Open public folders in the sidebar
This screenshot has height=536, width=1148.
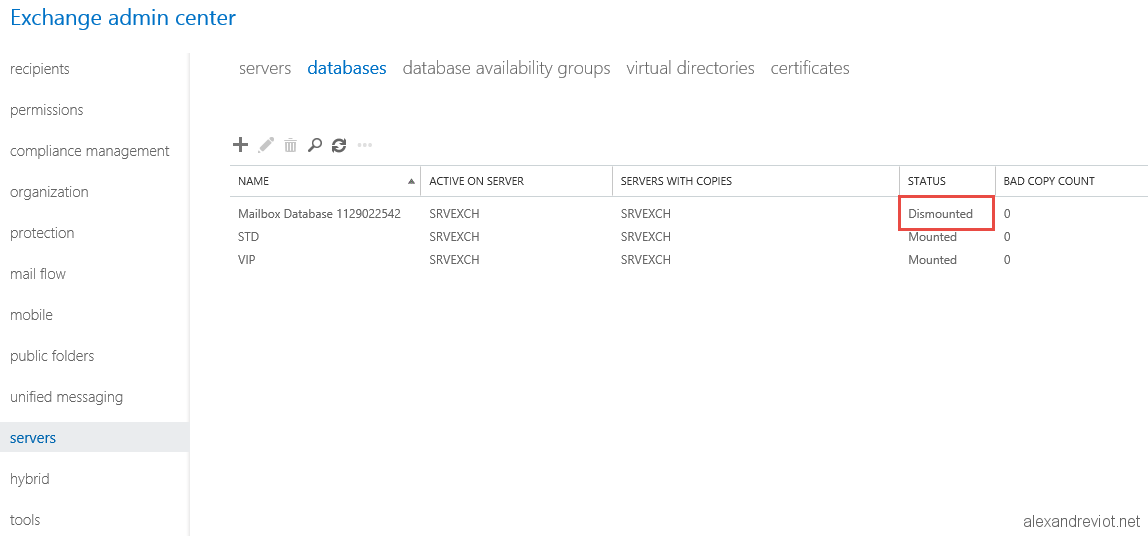pyautogui.click(x=52, y=356)
